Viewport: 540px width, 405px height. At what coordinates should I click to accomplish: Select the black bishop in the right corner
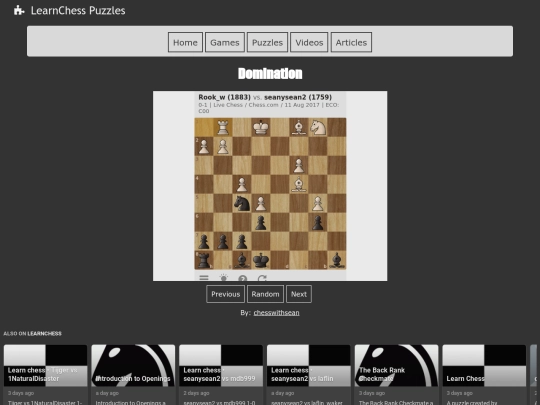coord(337,260)
